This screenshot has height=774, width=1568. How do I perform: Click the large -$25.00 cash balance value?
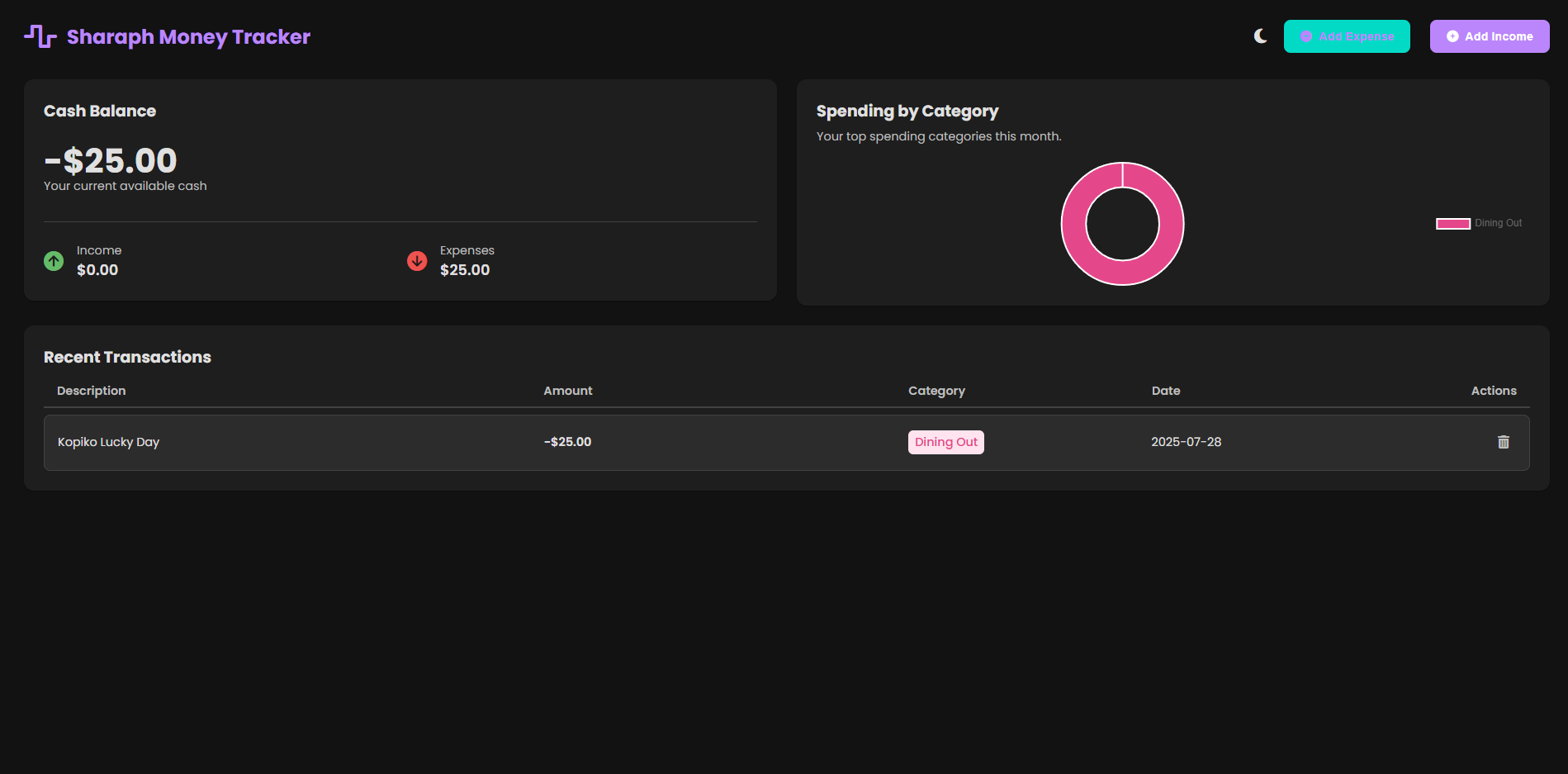[x=111, y=160]
